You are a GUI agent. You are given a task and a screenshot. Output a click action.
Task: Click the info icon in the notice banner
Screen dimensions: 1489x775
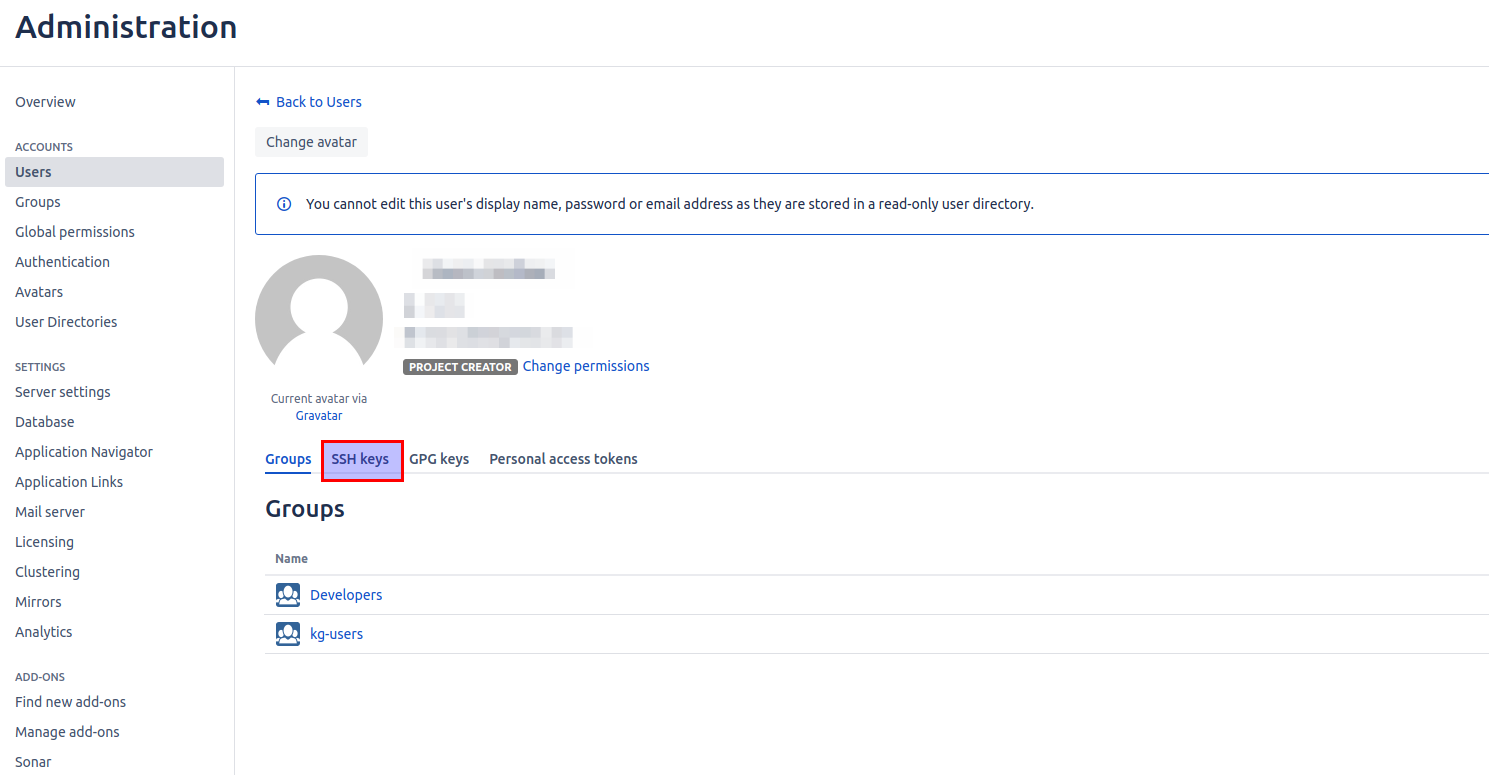(x=283, y=203)
